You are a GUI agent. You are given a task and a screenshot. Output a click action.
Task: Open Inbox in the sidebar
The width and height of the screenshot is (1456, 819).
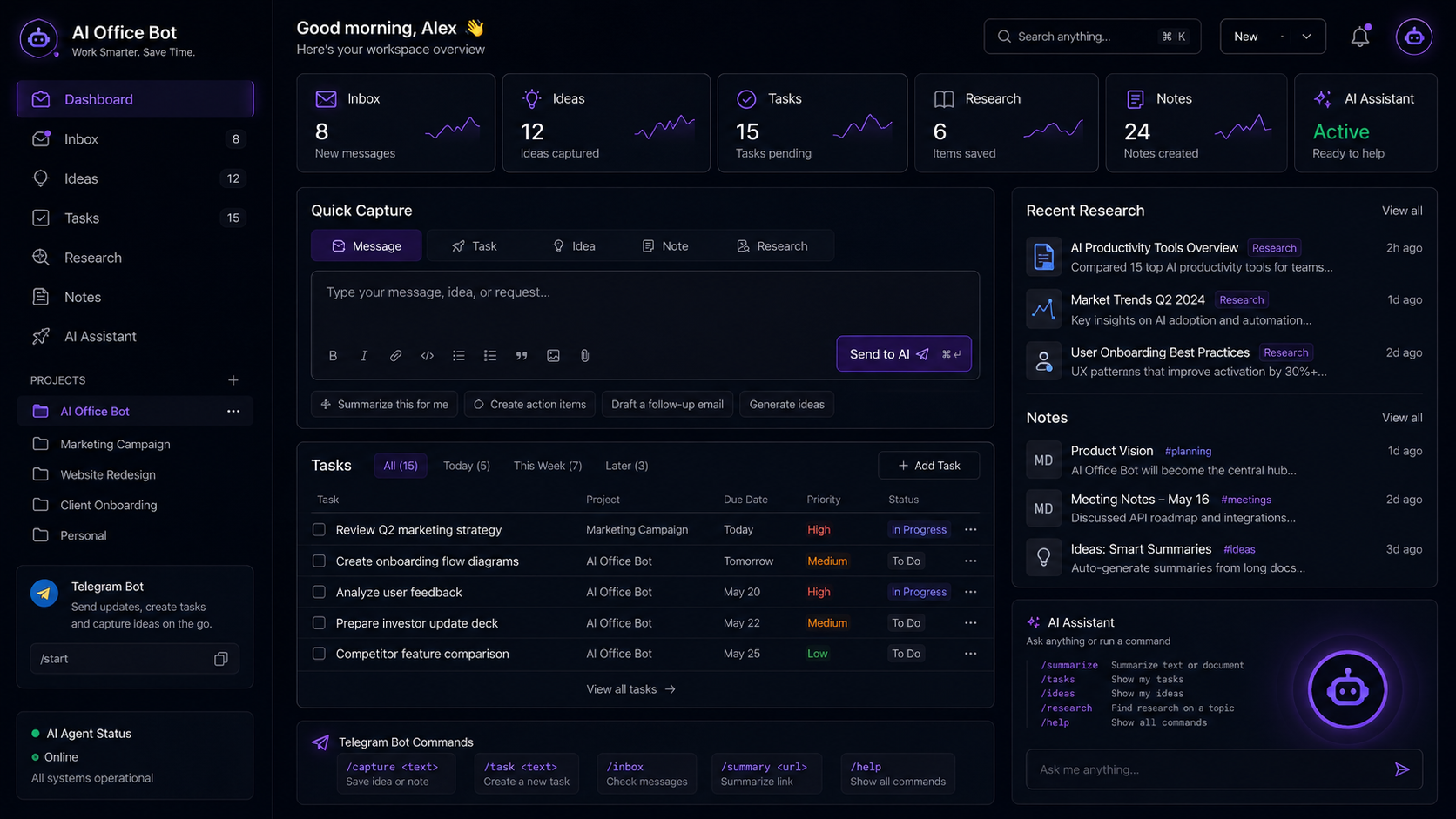click(x=135, y=139)
